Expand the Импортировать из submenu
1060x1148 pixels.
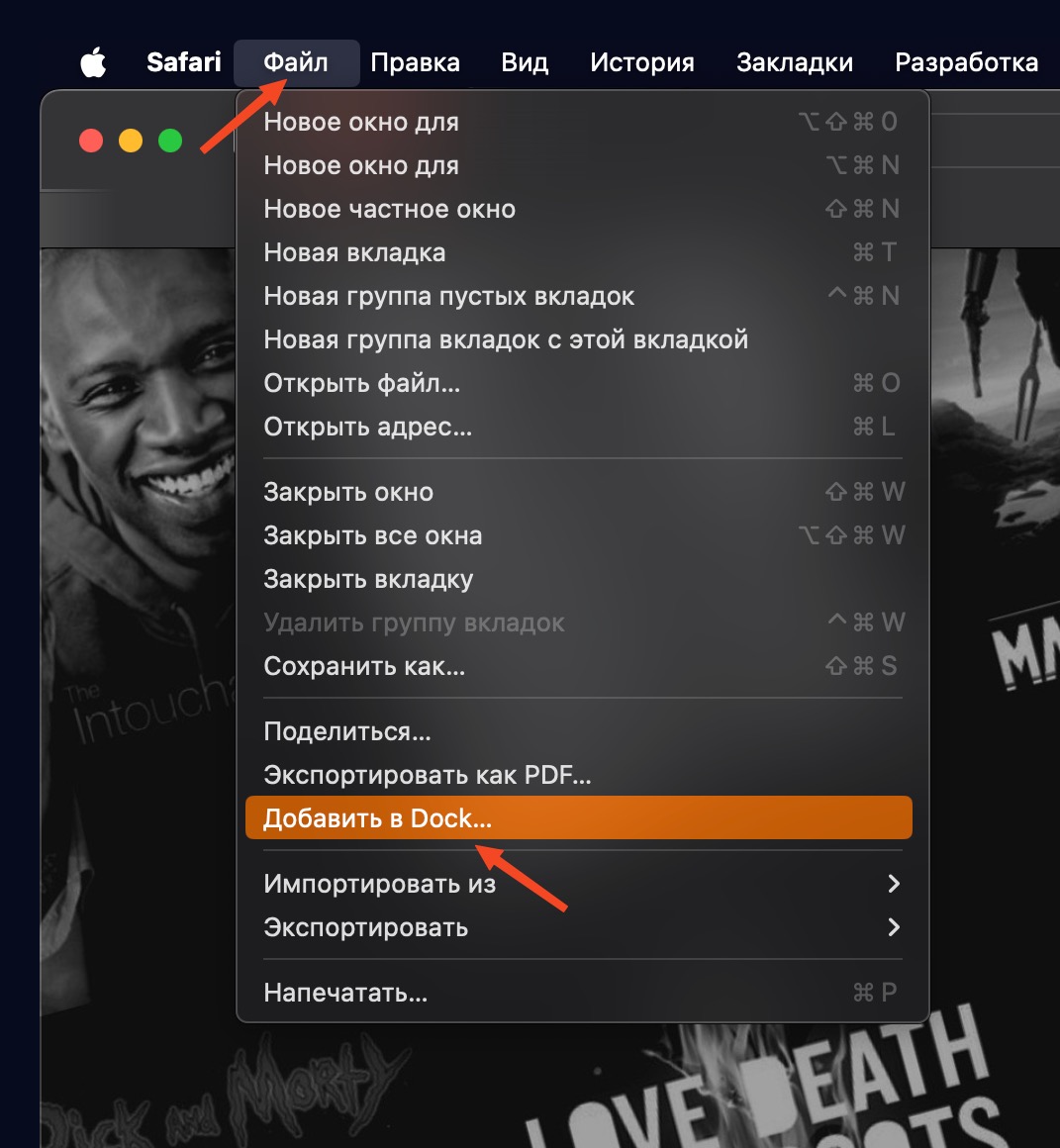coord(579,884)
